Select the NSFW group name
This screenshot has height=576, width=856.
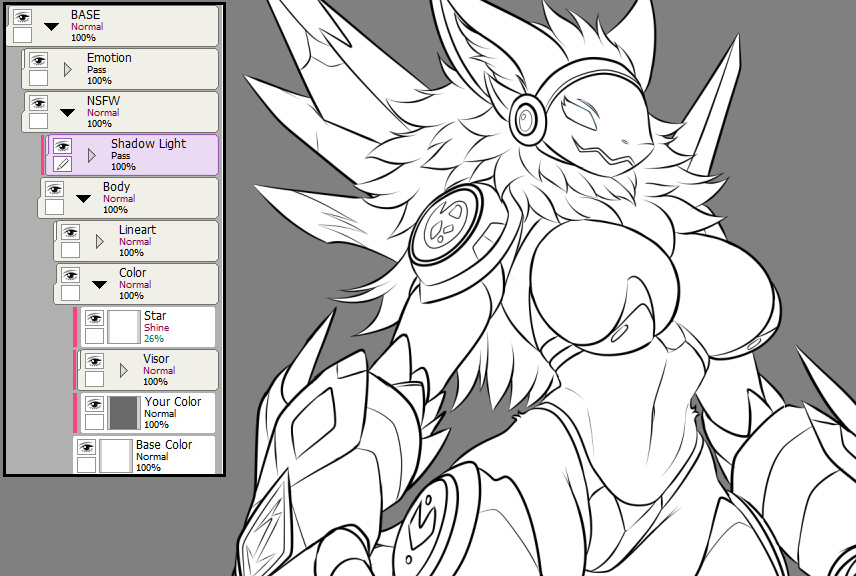(x=103, y=101)
